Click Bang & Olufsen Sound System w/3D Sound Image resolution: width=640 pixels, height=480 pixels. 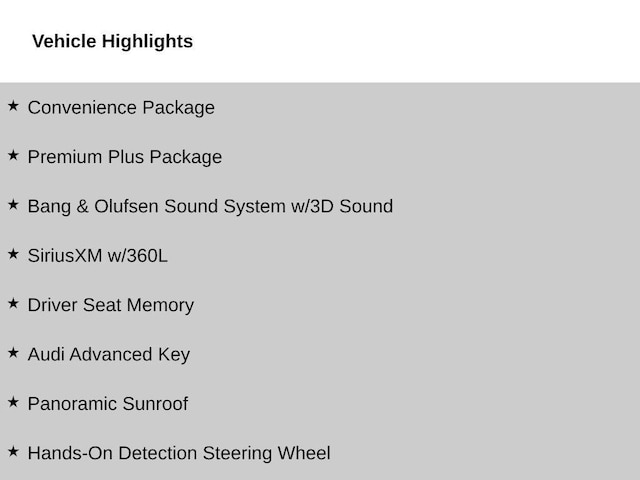(210, 207)
